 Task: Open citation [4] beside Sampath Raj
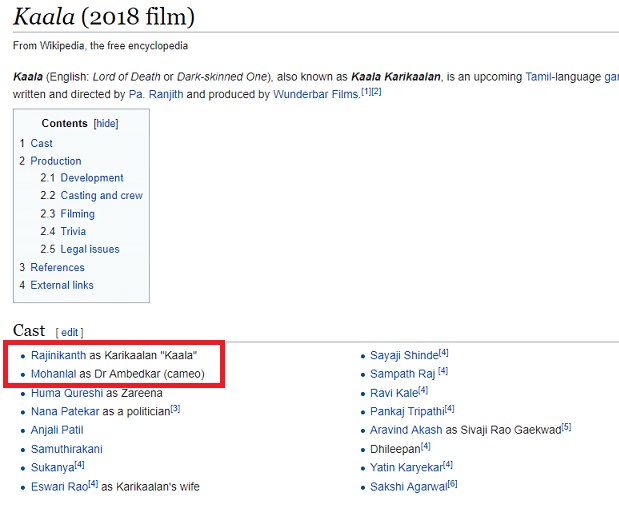click(443, 371)
